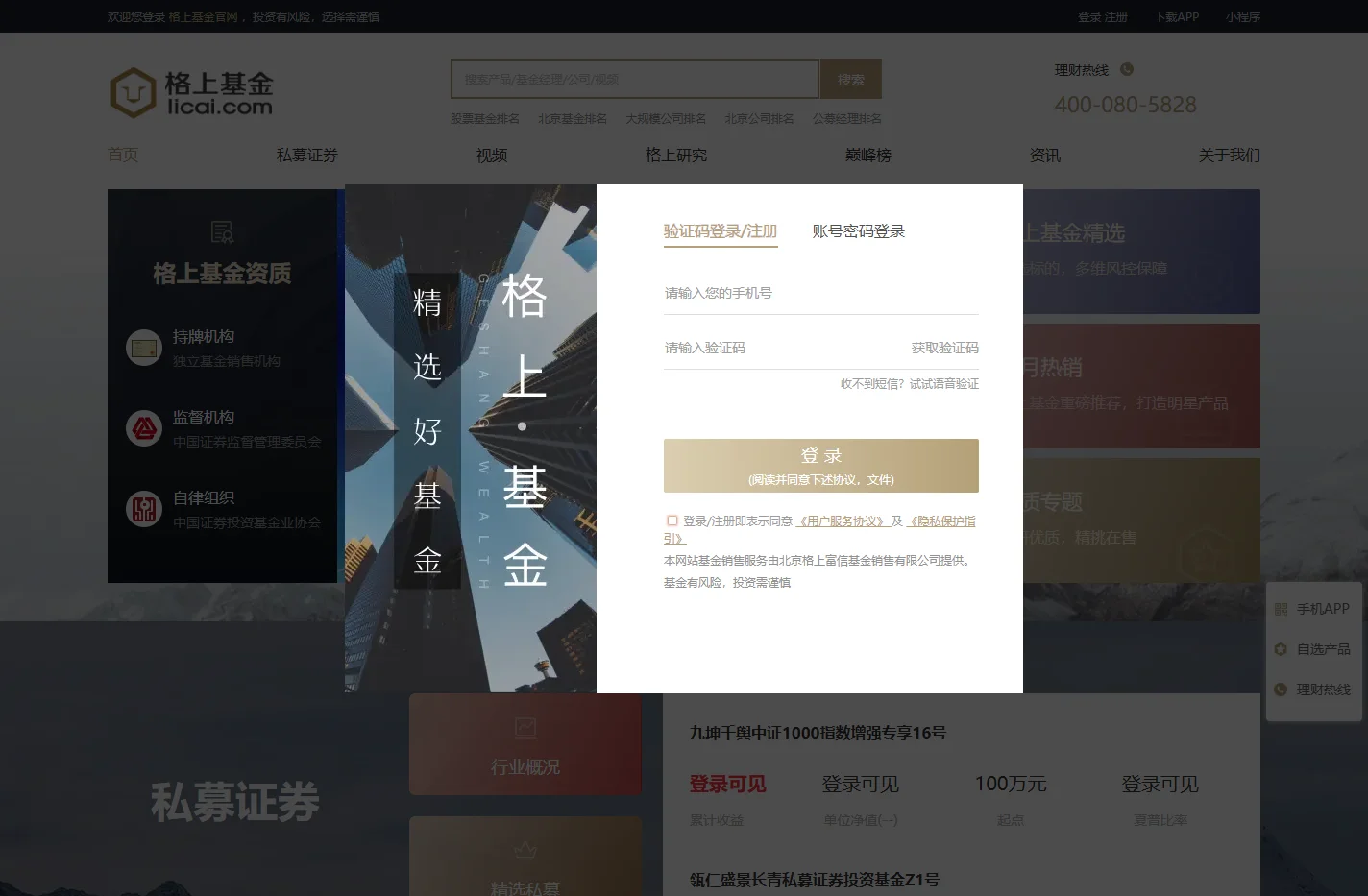
Task: Click the 试试语音验证 link
Action: coord(944,384)
